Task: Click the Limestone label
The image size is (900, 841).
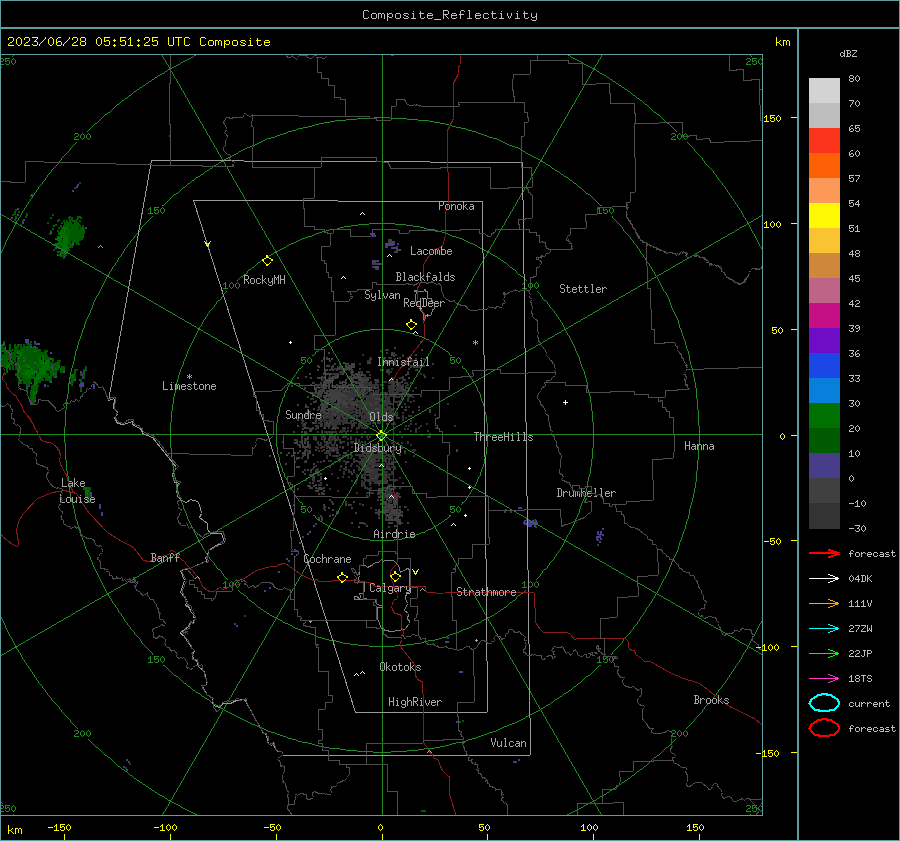Action: [189, 386]
